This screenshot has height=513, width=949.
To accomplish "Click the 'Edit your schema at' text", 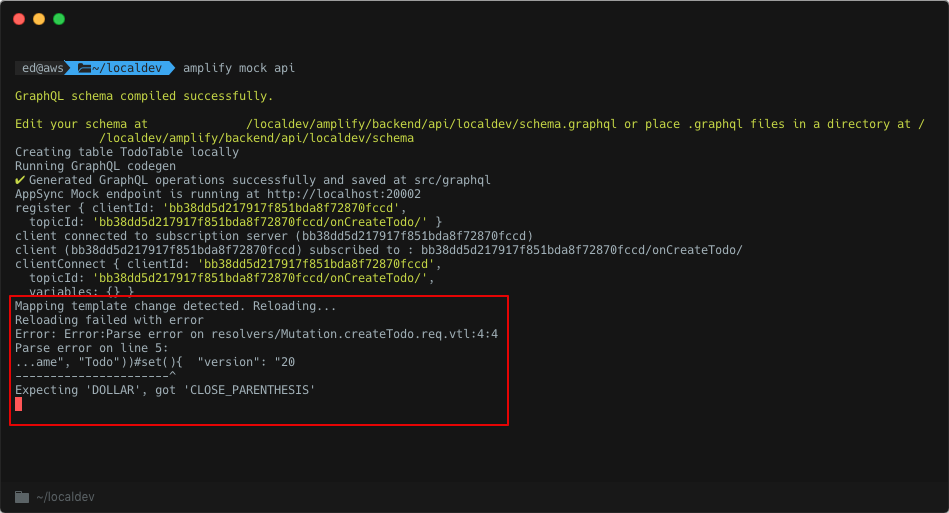I will point(81,123).
